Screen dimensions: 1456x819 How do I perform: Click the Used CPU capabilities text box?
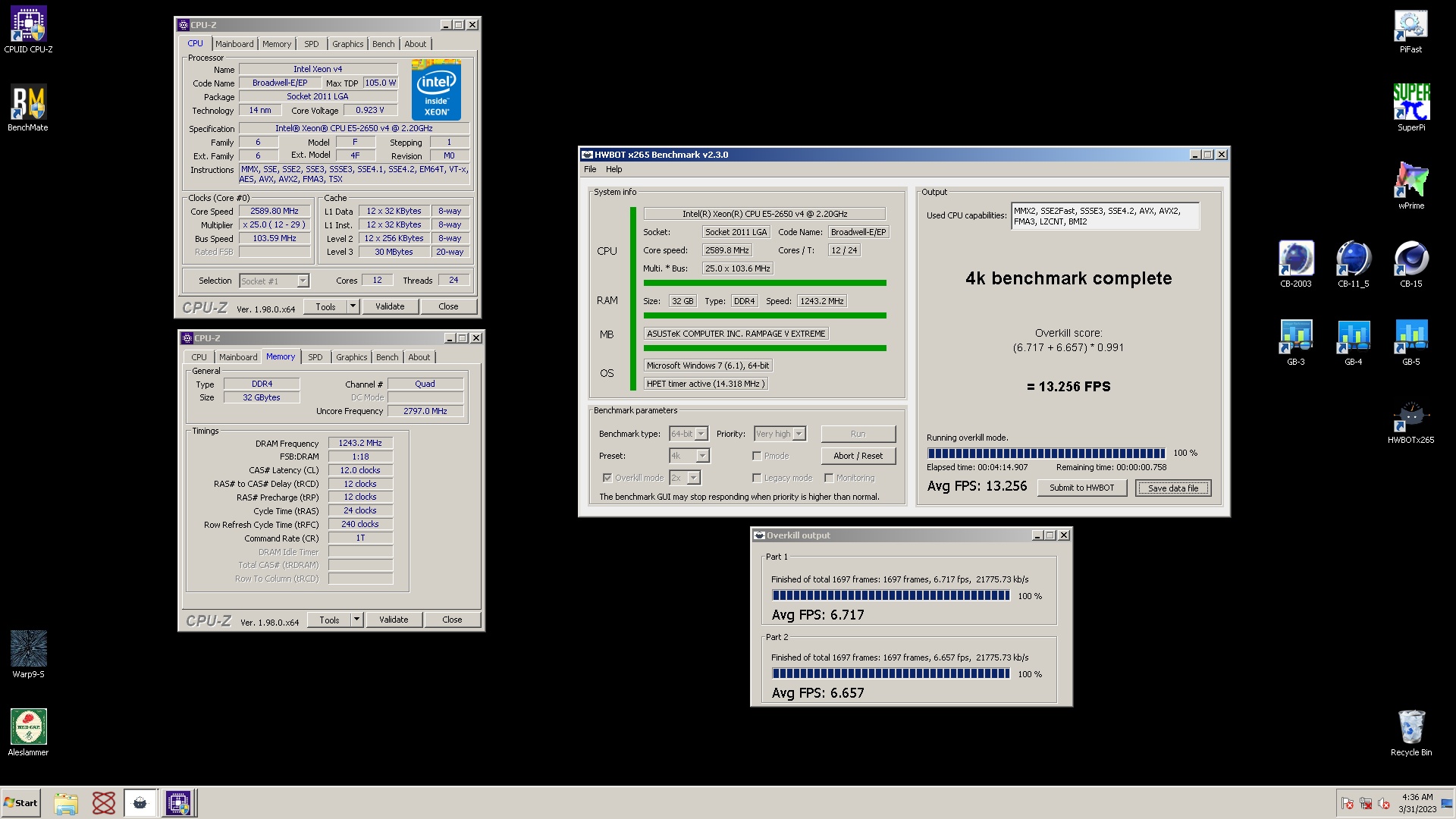[1105, 216]
